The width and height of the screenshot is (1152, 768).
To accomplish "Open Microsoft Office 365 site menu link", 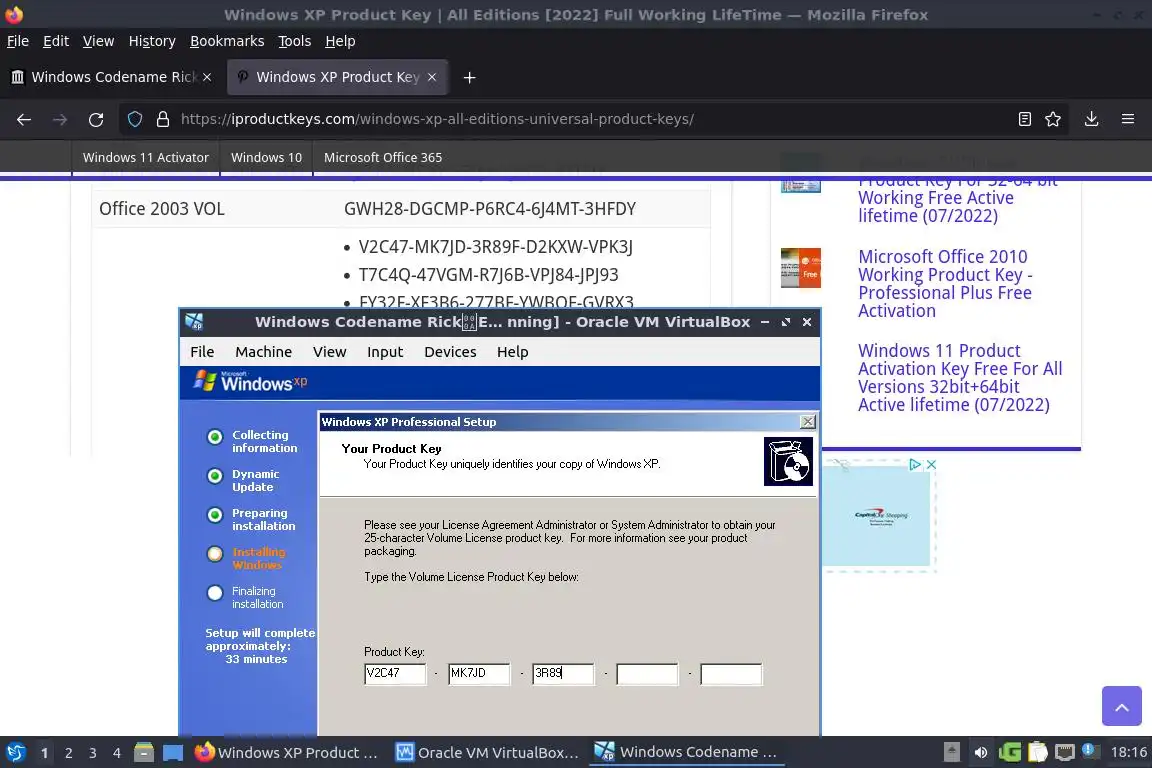I will pyautogui.click(x=383, y=157).
